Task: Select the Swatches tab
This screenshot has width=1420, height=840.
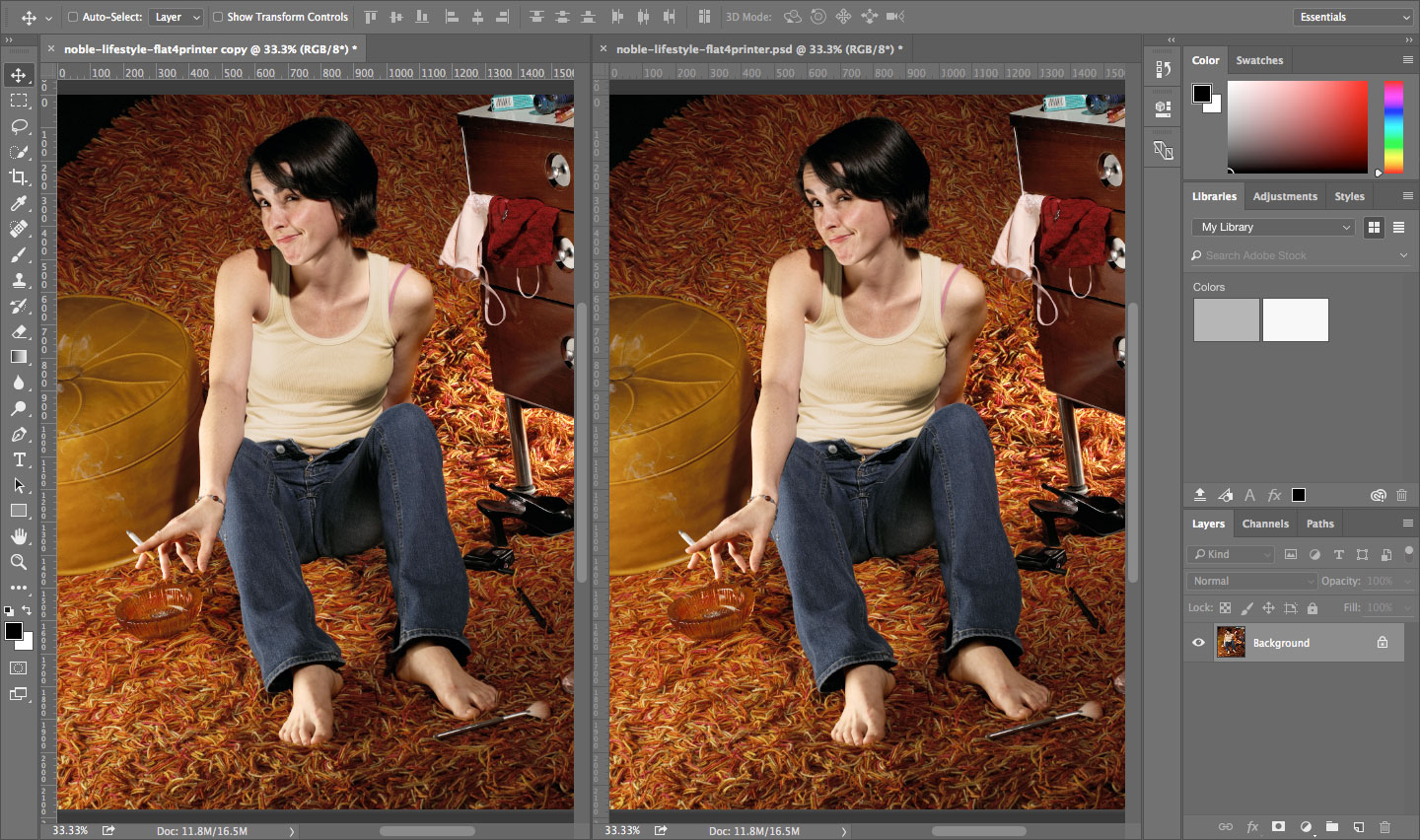Action: pos(1259,60)
